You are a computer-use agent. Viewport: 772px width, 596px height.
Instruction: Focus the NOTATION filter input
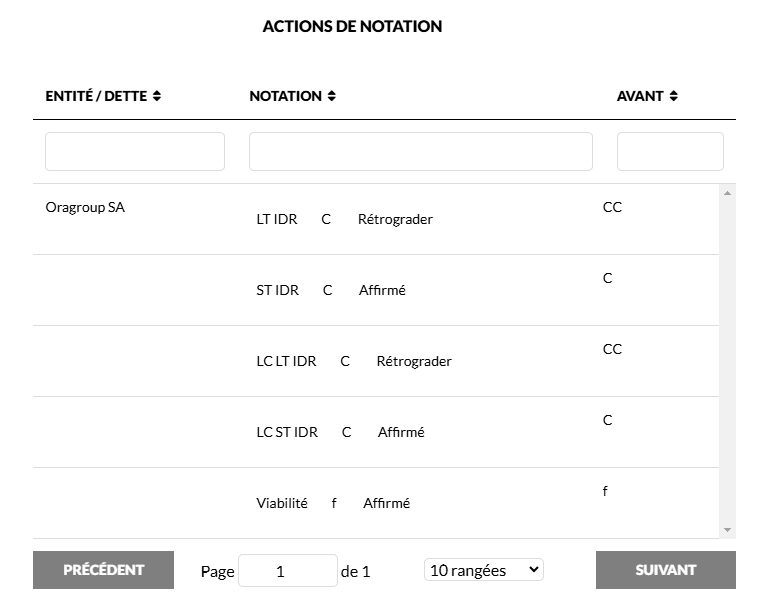(420, 151)
